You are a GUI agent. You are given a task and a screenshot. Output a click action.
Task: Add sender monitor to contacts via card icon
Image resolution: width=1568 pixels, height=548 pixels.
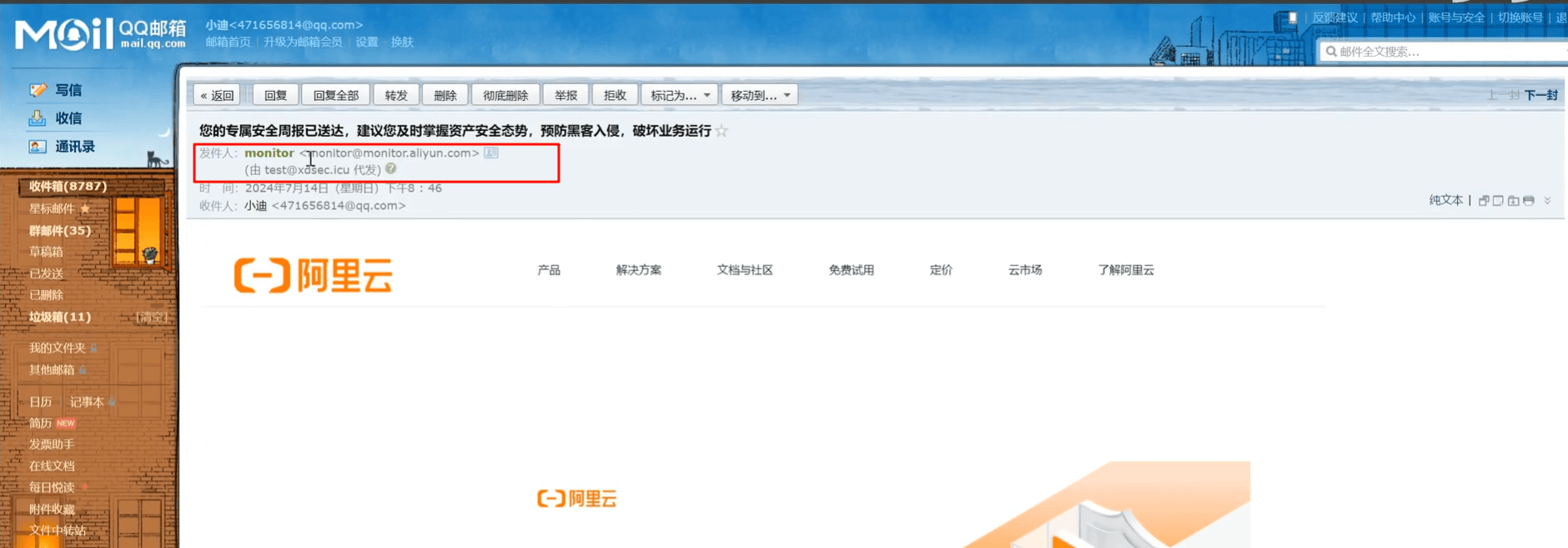coord(491,153)
